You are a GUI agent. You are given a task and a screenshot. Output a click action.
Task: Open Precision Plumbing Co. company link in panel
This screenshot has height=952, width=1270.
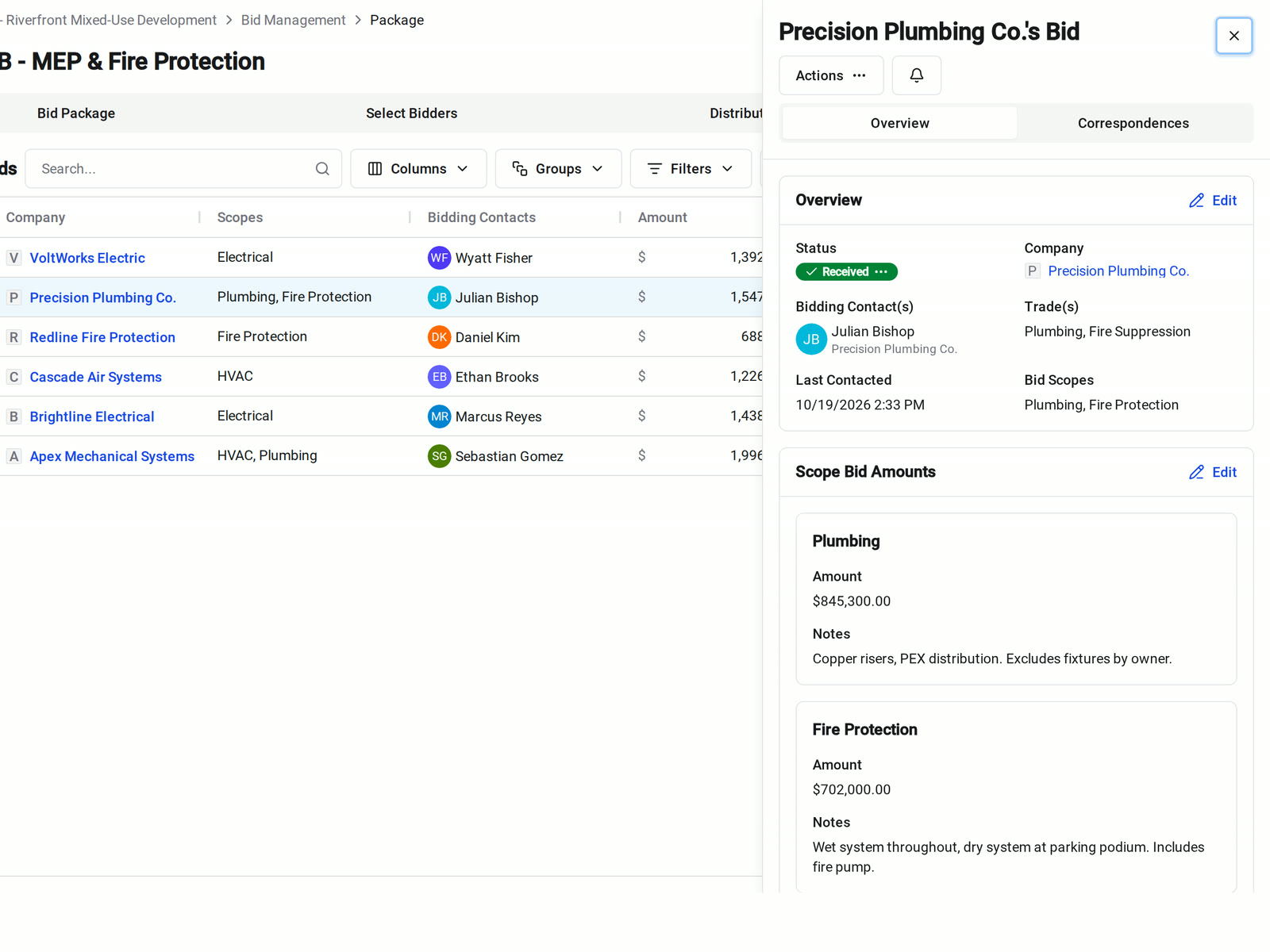pos(1118,271)
